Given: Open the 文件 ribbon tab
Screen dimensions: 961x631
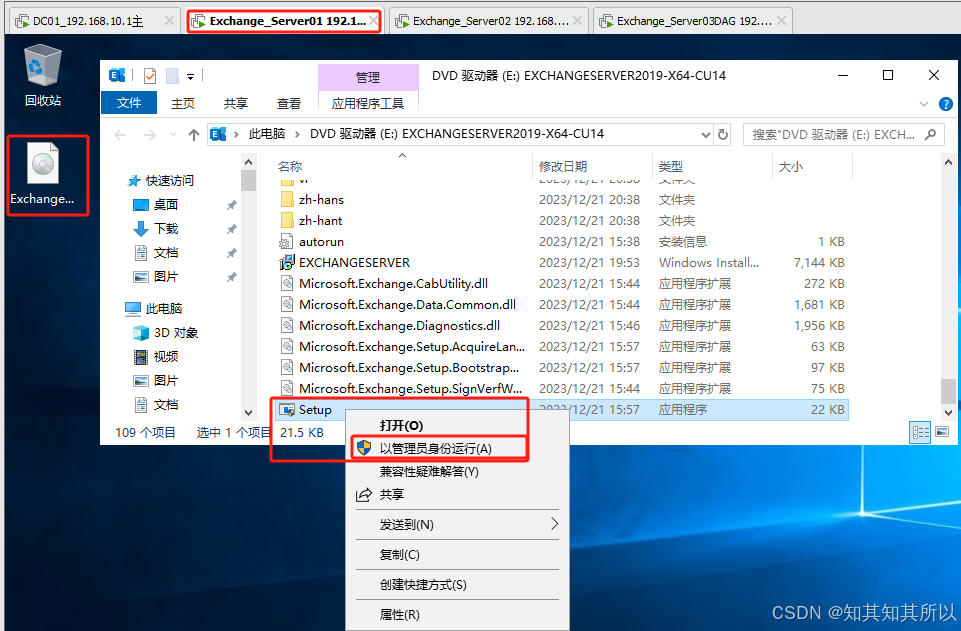Looking at the screenshot, I should [x=129, y=103].
